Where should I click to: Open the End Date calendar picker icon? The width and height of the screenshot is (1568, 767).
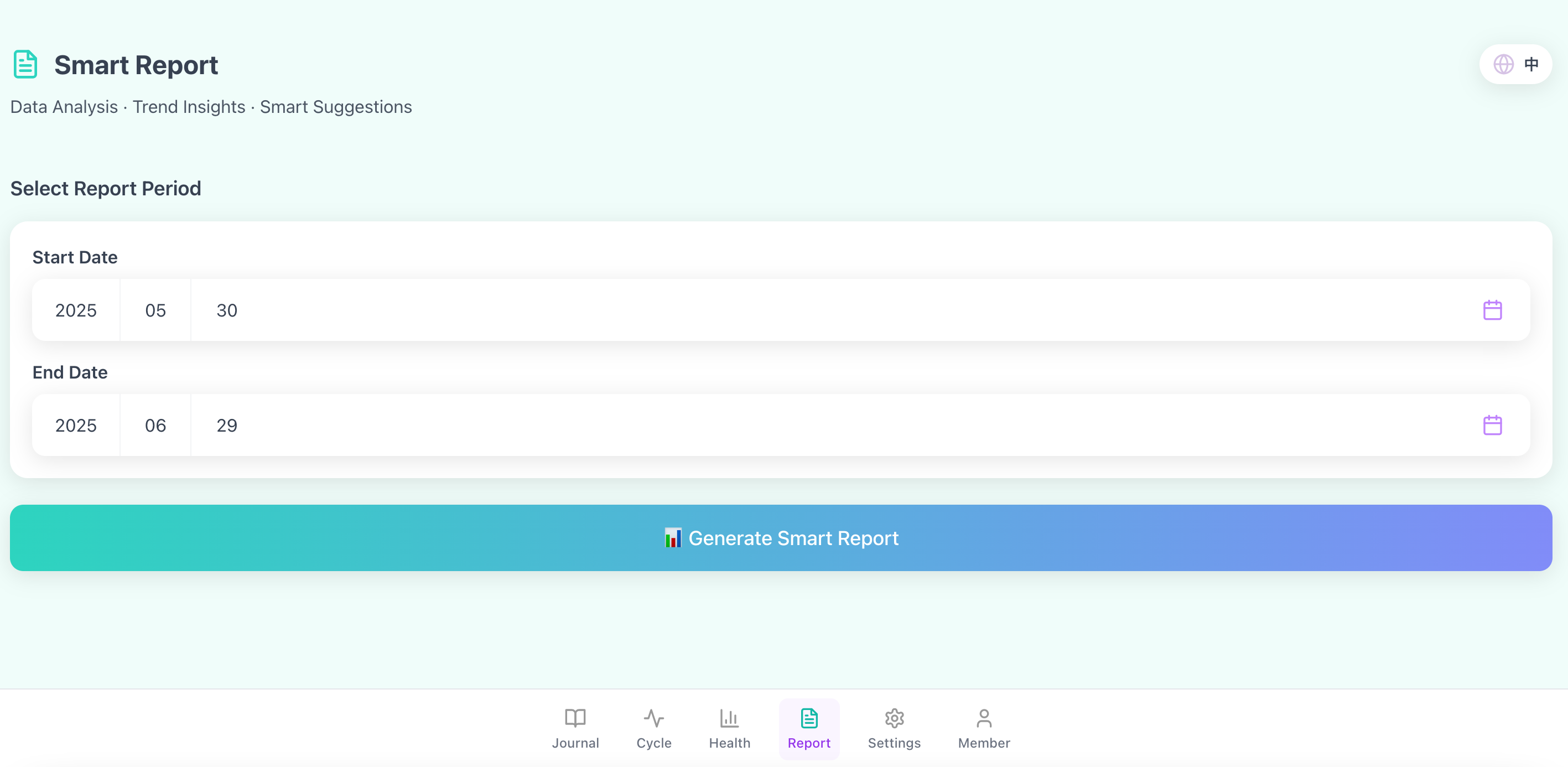pyautogui.click(x=1492, y=425)
